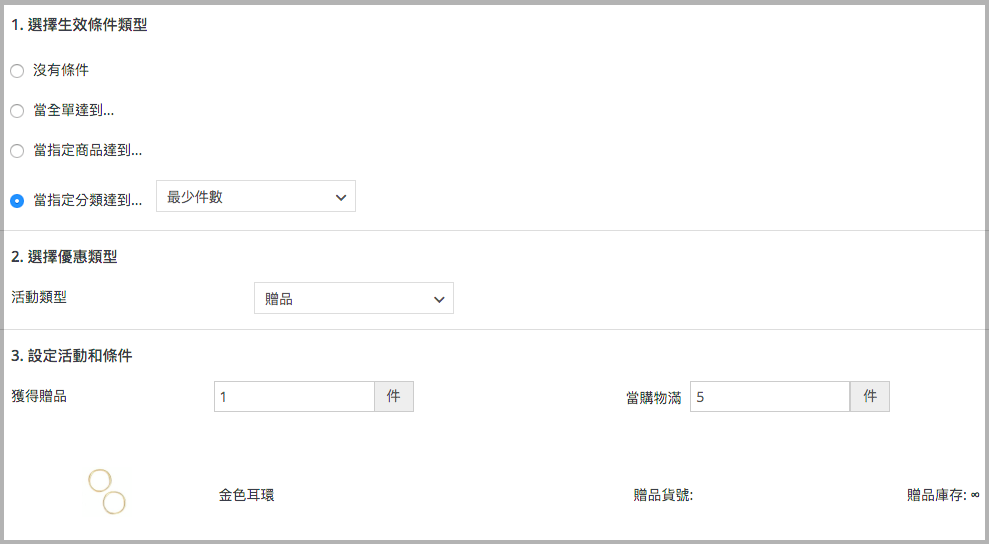
Task: Click the 2. 選擇優惠類型 heading
Action: pos(64,257)
